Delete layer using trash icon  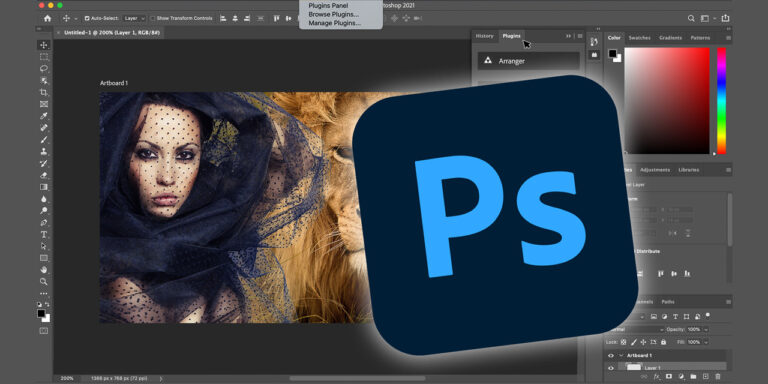(718, 376)
